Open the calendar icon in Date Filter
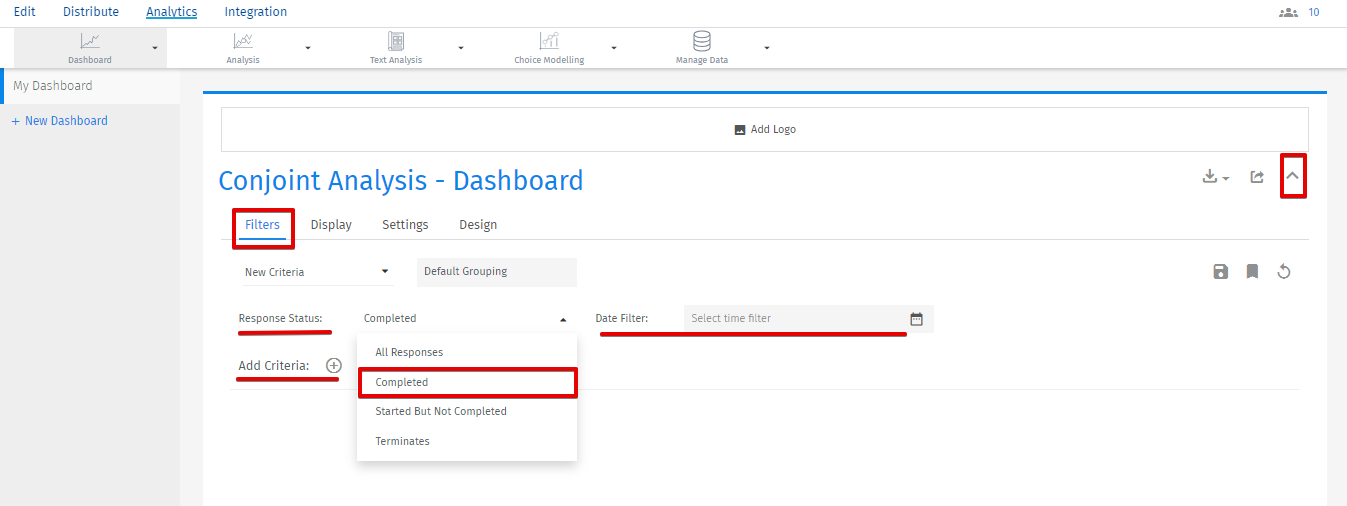Image resolution: width=1347 pixels, height=506 pixels. 916,319
